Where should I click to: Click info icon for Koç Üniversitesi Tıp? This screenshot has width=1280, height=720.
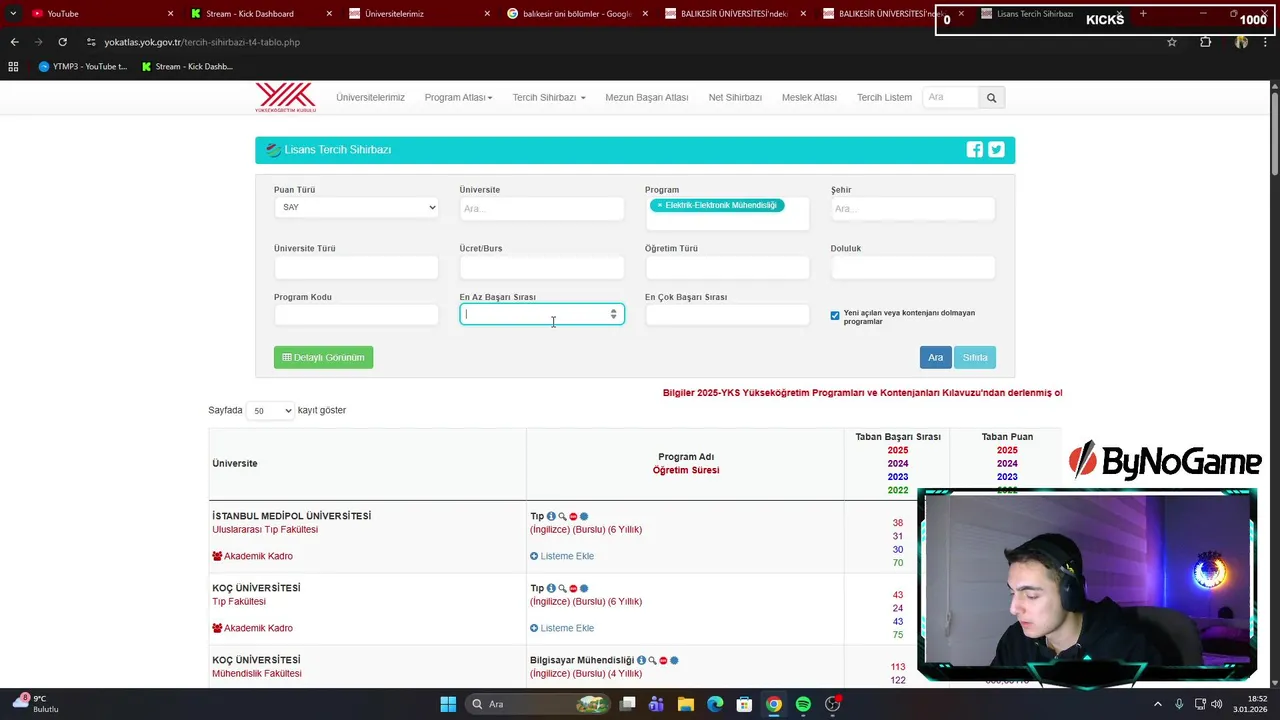tap(551, 589)
